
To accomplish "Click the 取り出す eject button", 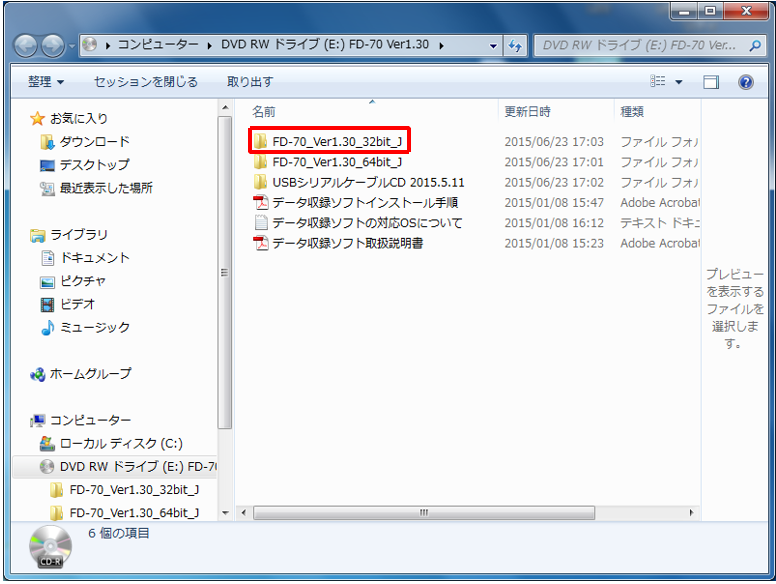I will [x=249, y=82].
